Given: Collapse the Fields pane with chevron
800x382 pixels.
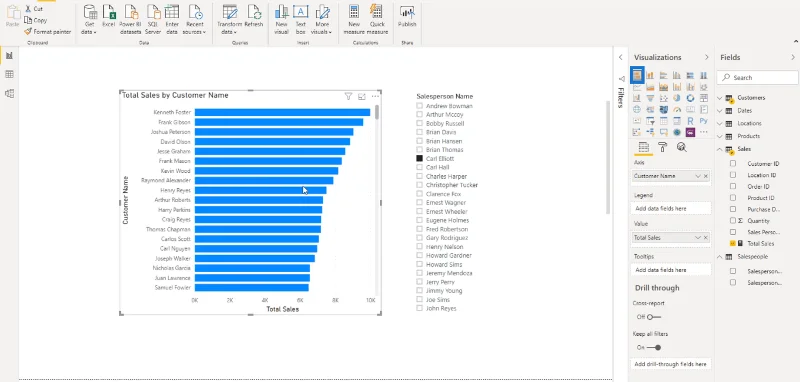Looking at the screenshot, I should point(793,57).
